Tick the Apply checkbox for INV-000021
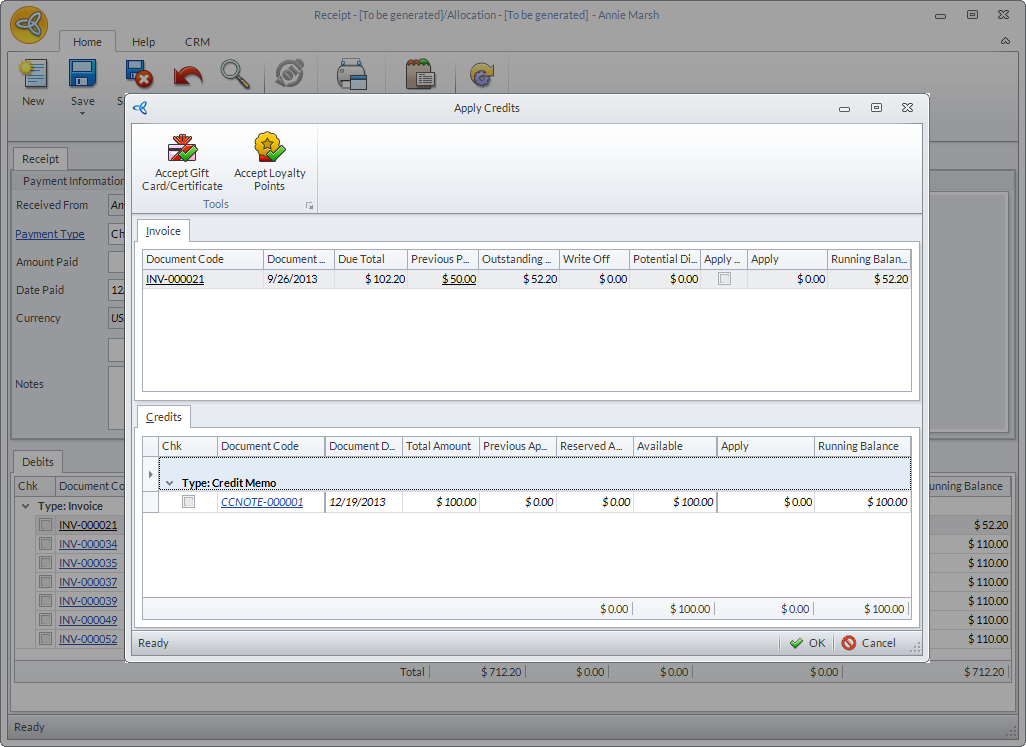This screenshot has width=1026, height=747. pos(725,279)
